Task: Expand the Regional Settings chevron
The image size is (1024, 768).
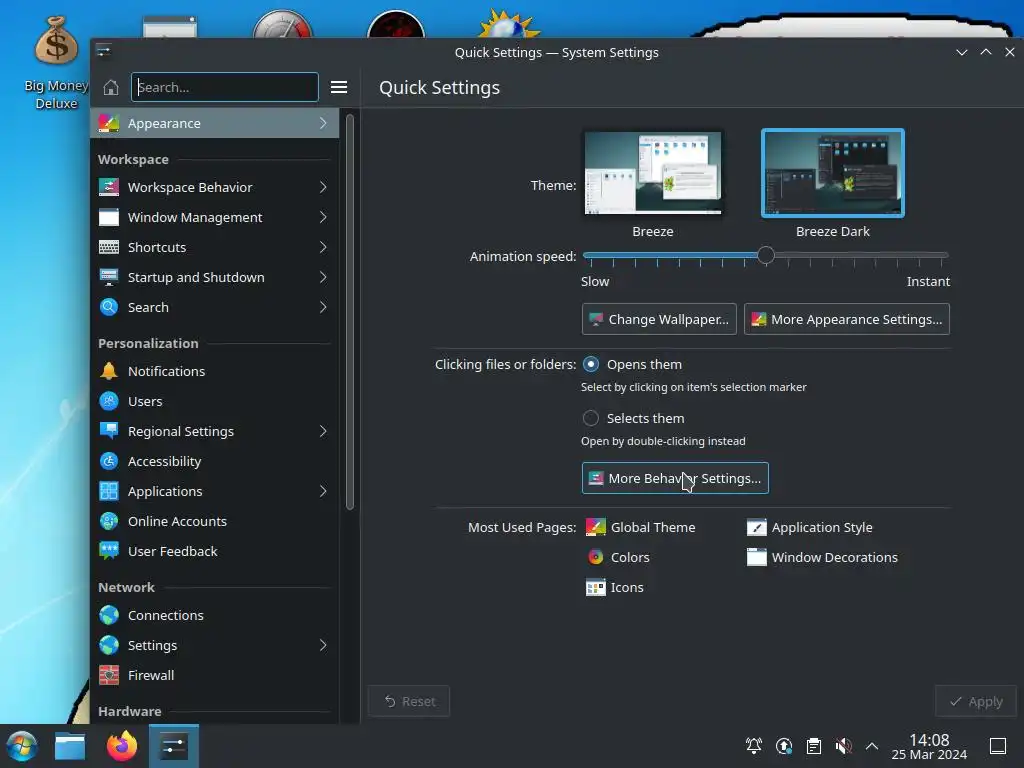Action: point(323,432)
